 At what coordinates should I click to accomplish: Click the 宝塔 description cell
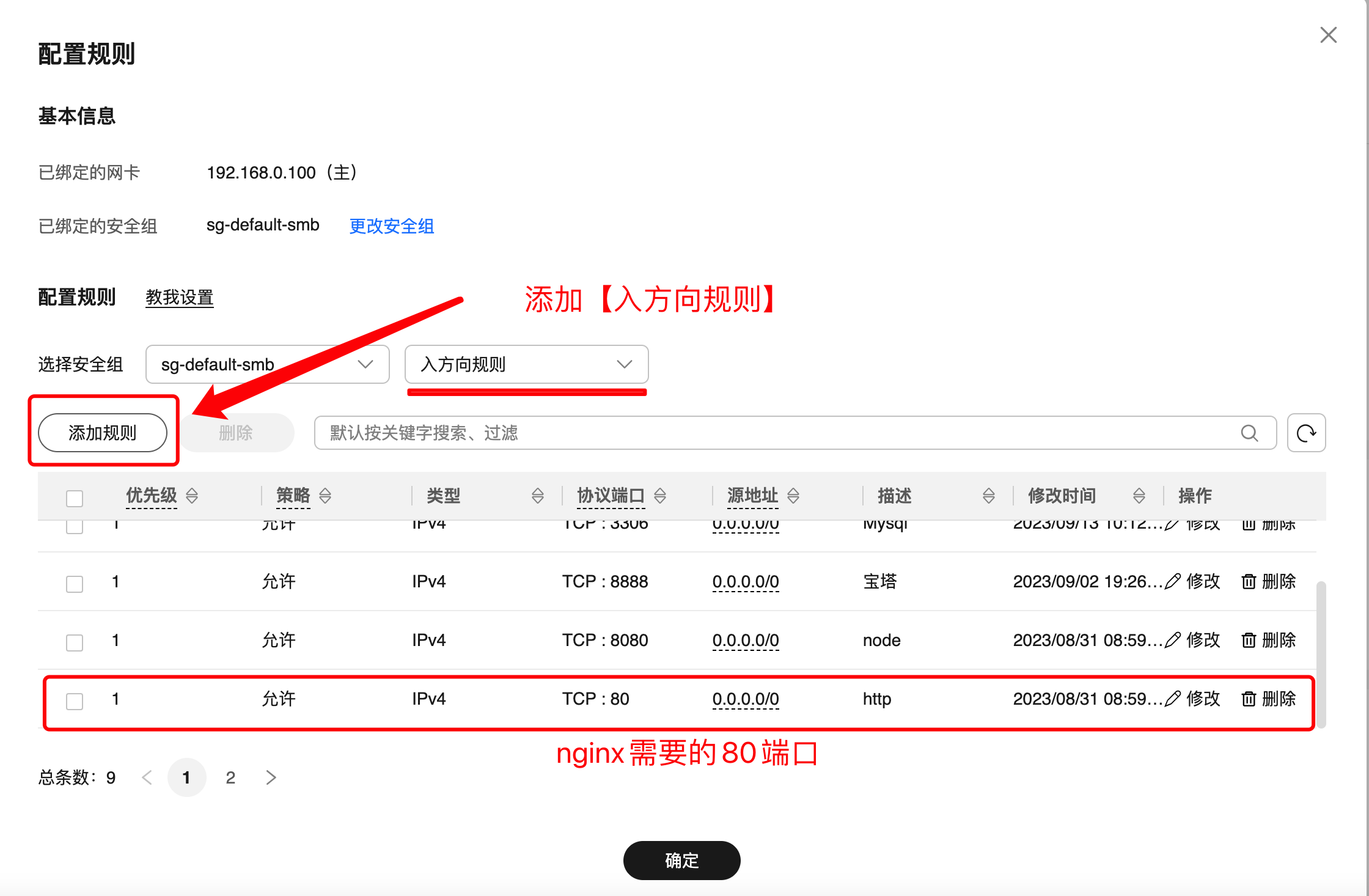(879, 581)
